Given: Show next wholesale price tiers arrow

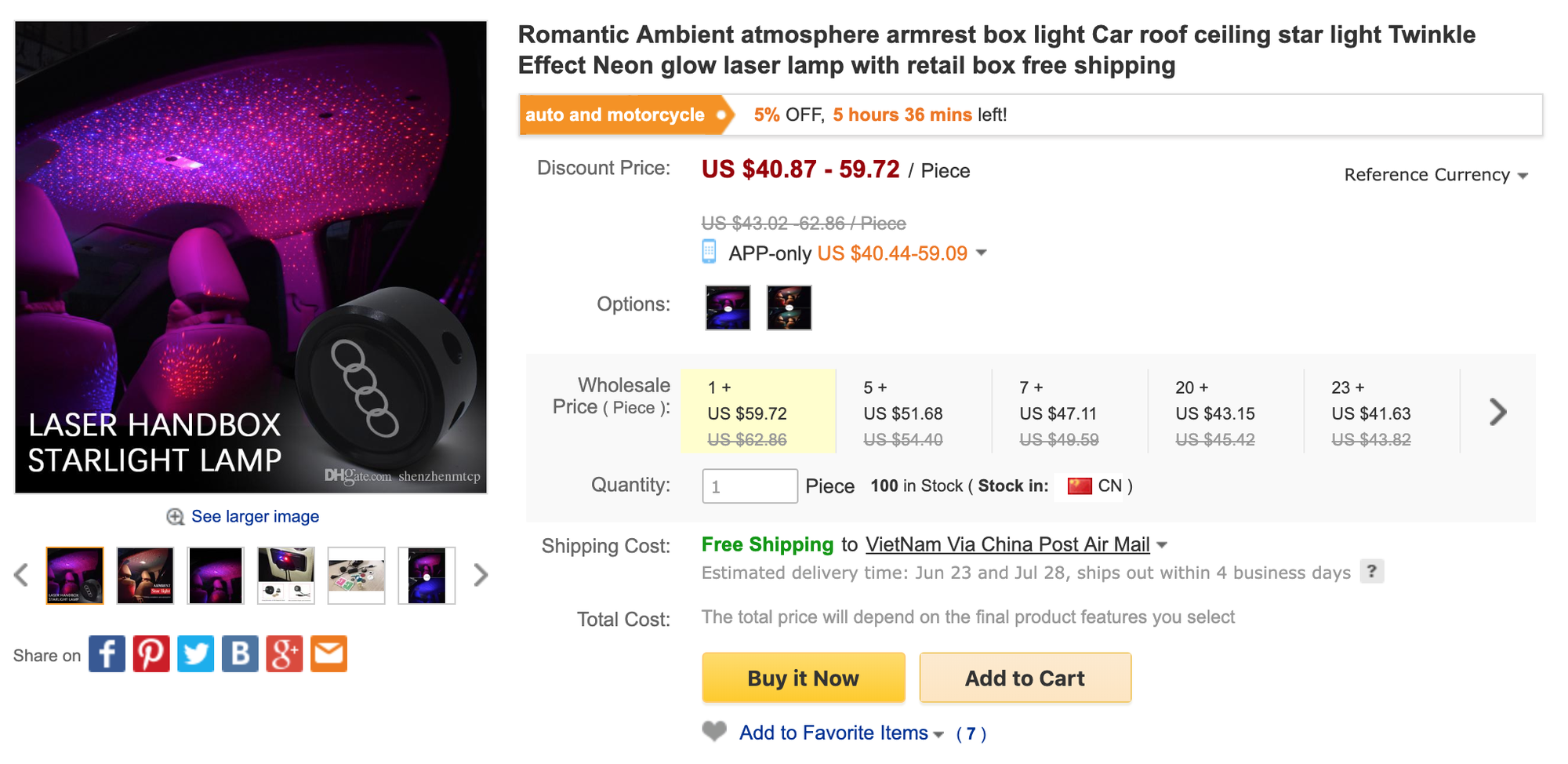Looking at the screenshot, I should click(x=1497, y=412).
